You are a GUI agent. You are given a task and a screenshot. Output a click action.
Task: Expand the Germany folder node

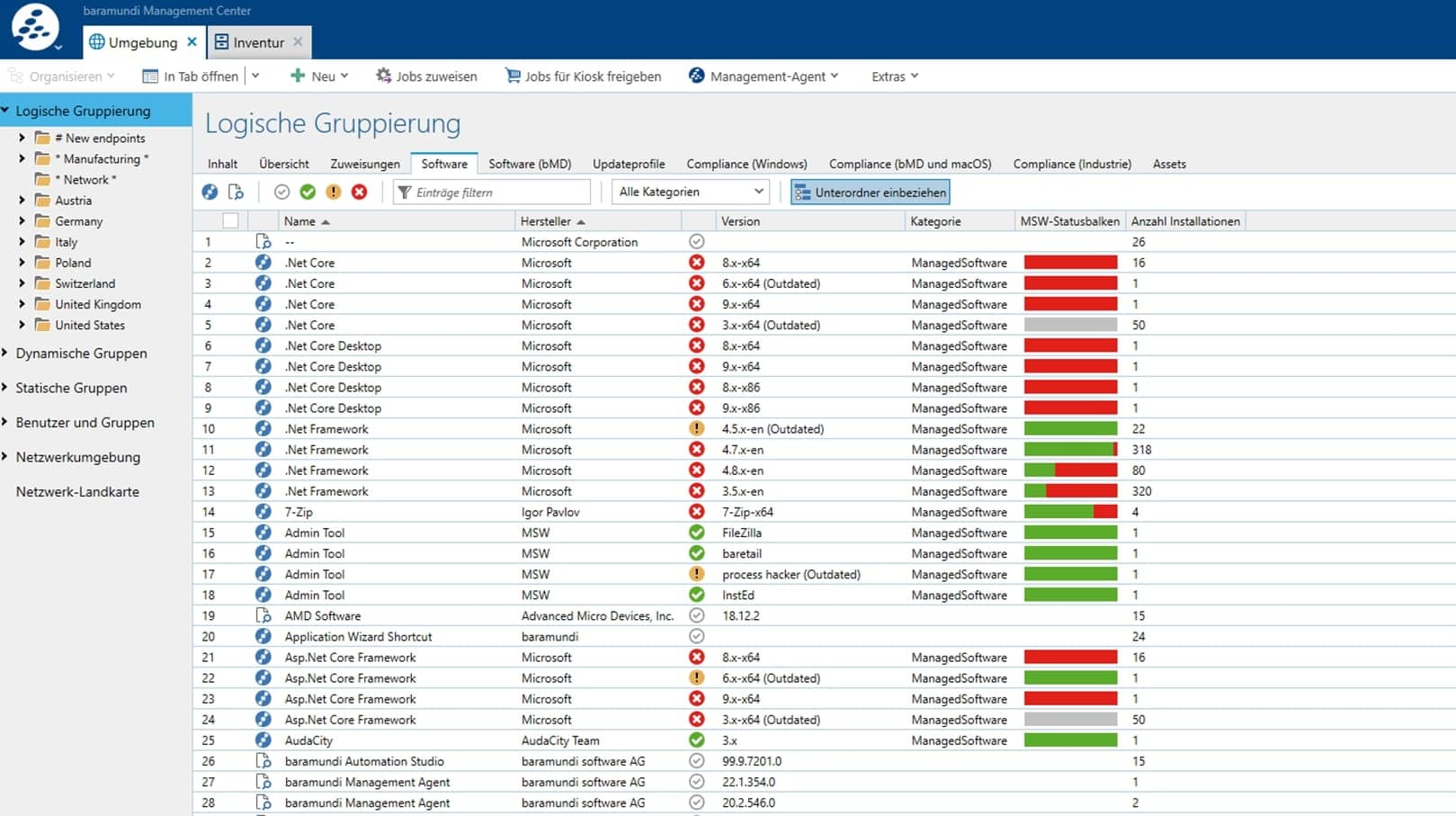[22, 221]
